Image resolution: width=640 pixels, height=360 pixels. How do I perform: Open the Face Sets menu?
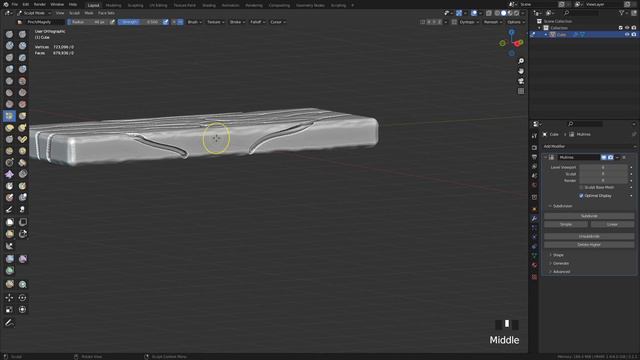point(106,13)
